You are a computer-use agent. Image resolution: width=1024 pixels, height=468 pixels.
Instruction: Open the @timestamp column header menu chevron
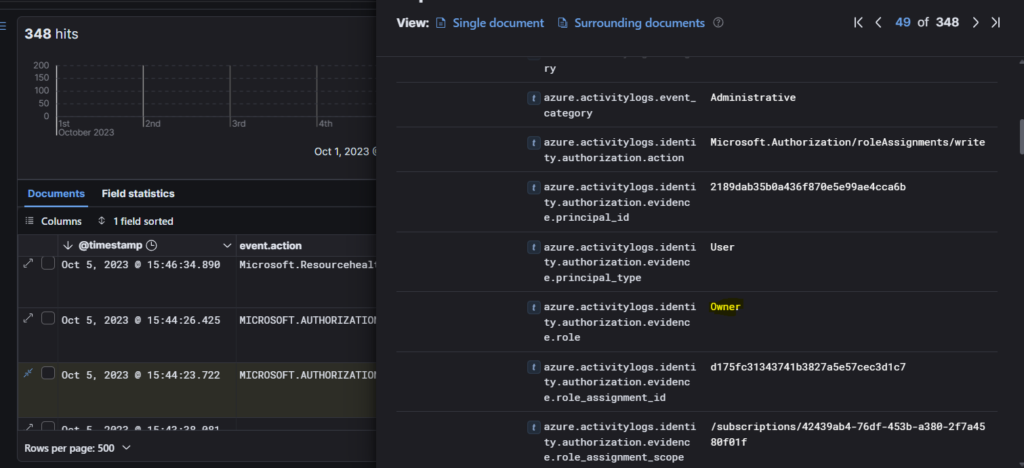click(x=226, y=245)
